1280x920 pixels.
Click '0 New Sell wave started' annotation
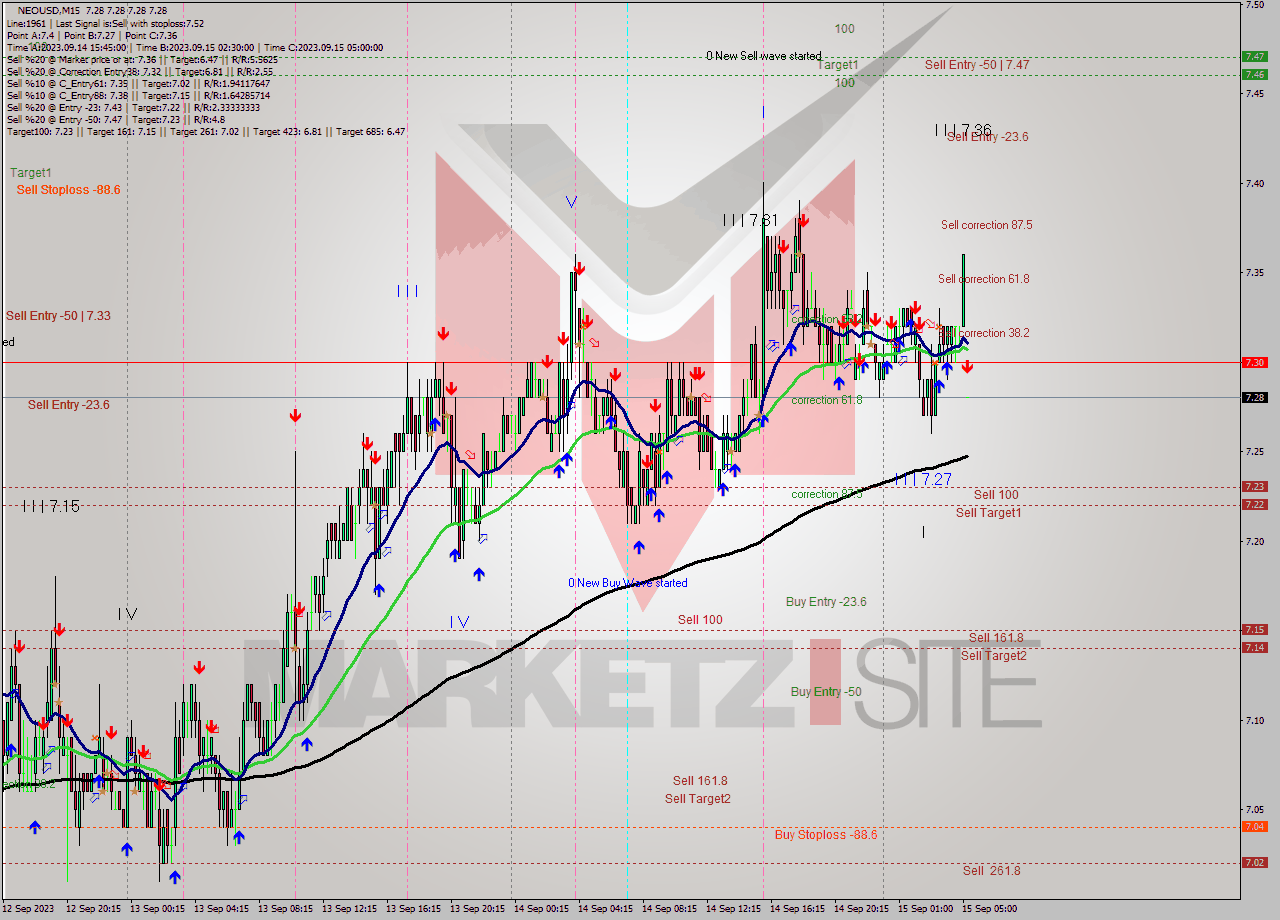[x=764, y=56]
